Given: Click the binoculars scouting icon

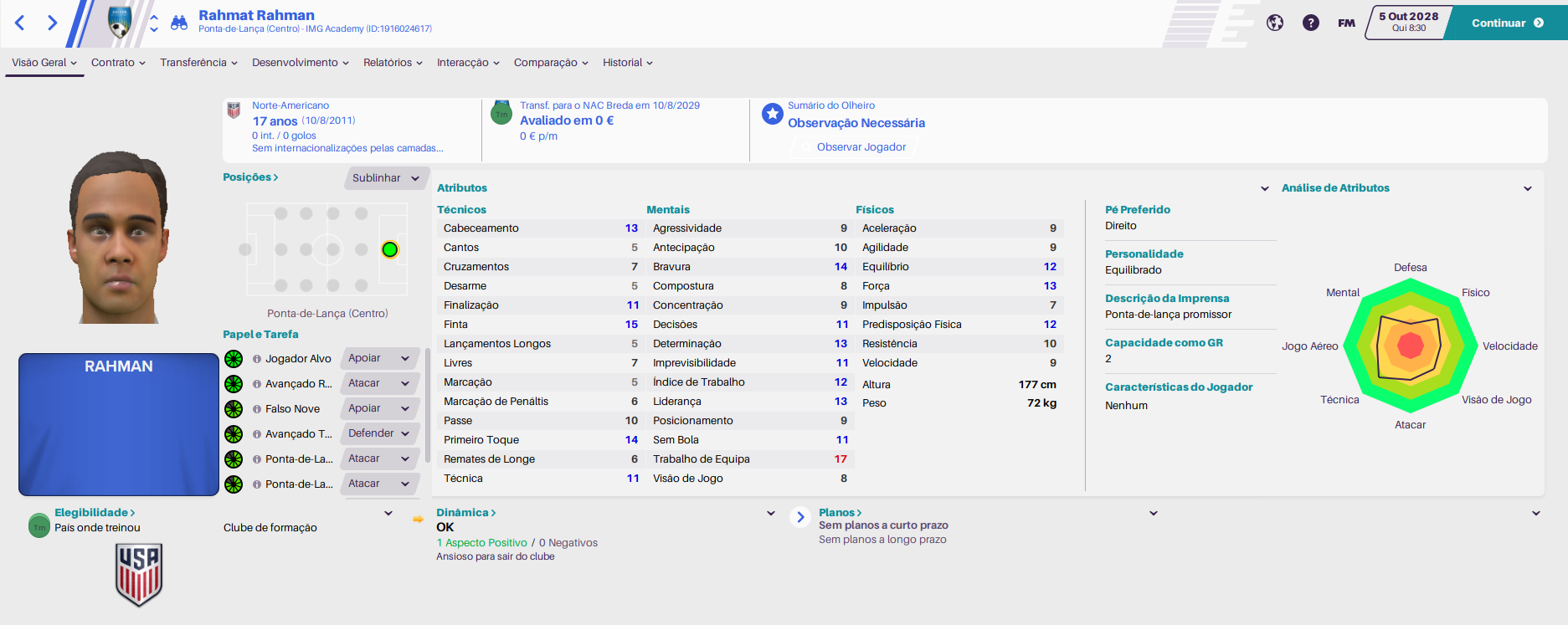Looking at the screenshot, I should pos(179,23).
